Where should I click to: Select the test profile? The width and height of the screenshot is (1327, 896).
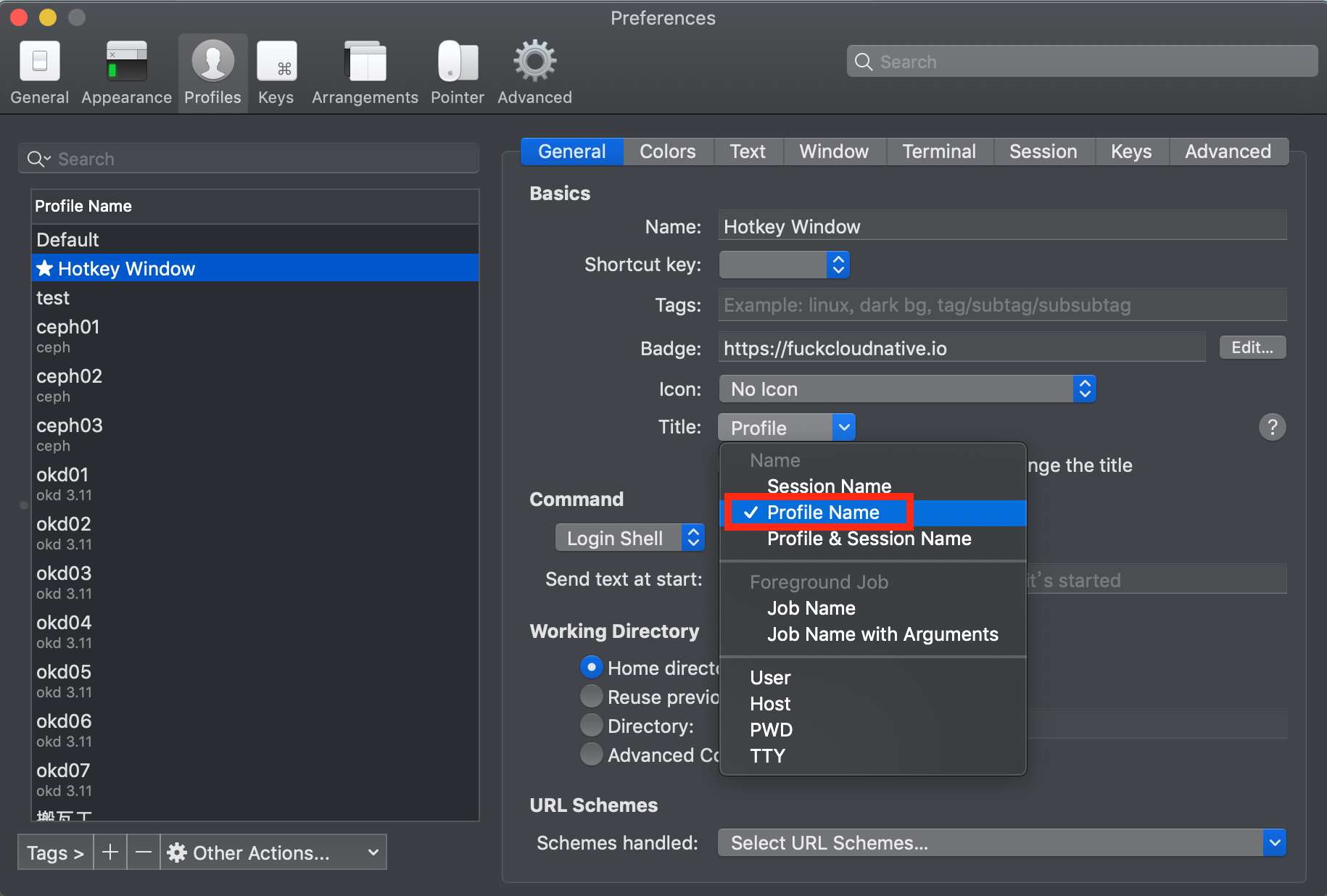point(255,297)
